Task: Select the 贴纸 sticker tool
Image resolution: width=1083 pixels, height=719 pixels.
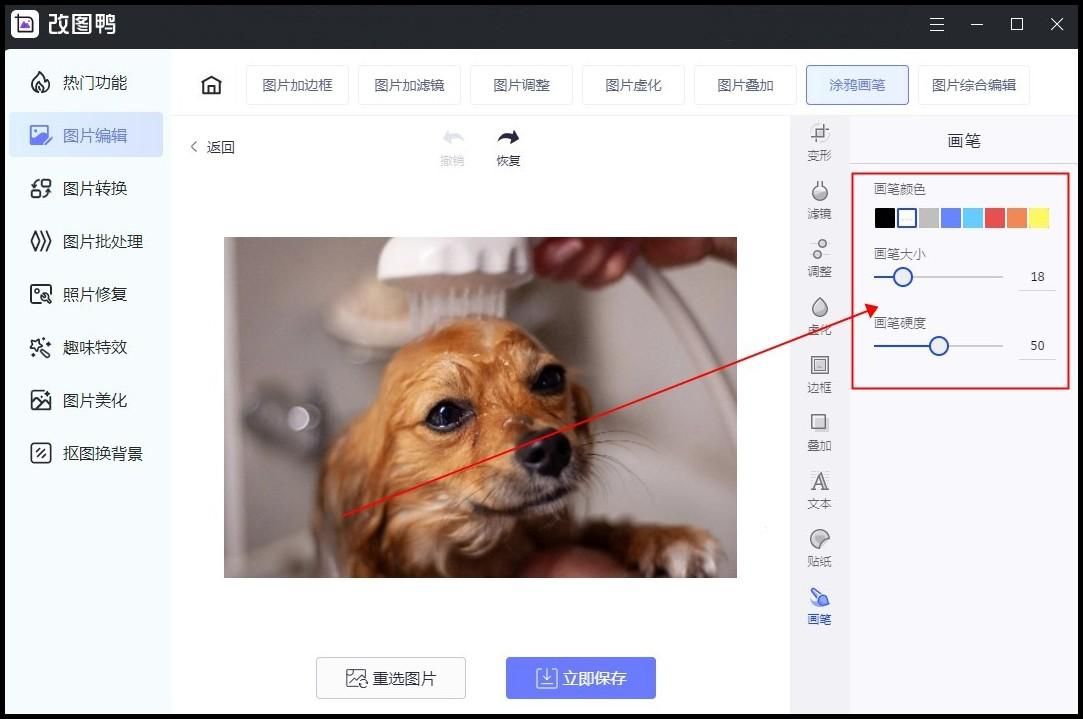Action: tap(819, 548)
